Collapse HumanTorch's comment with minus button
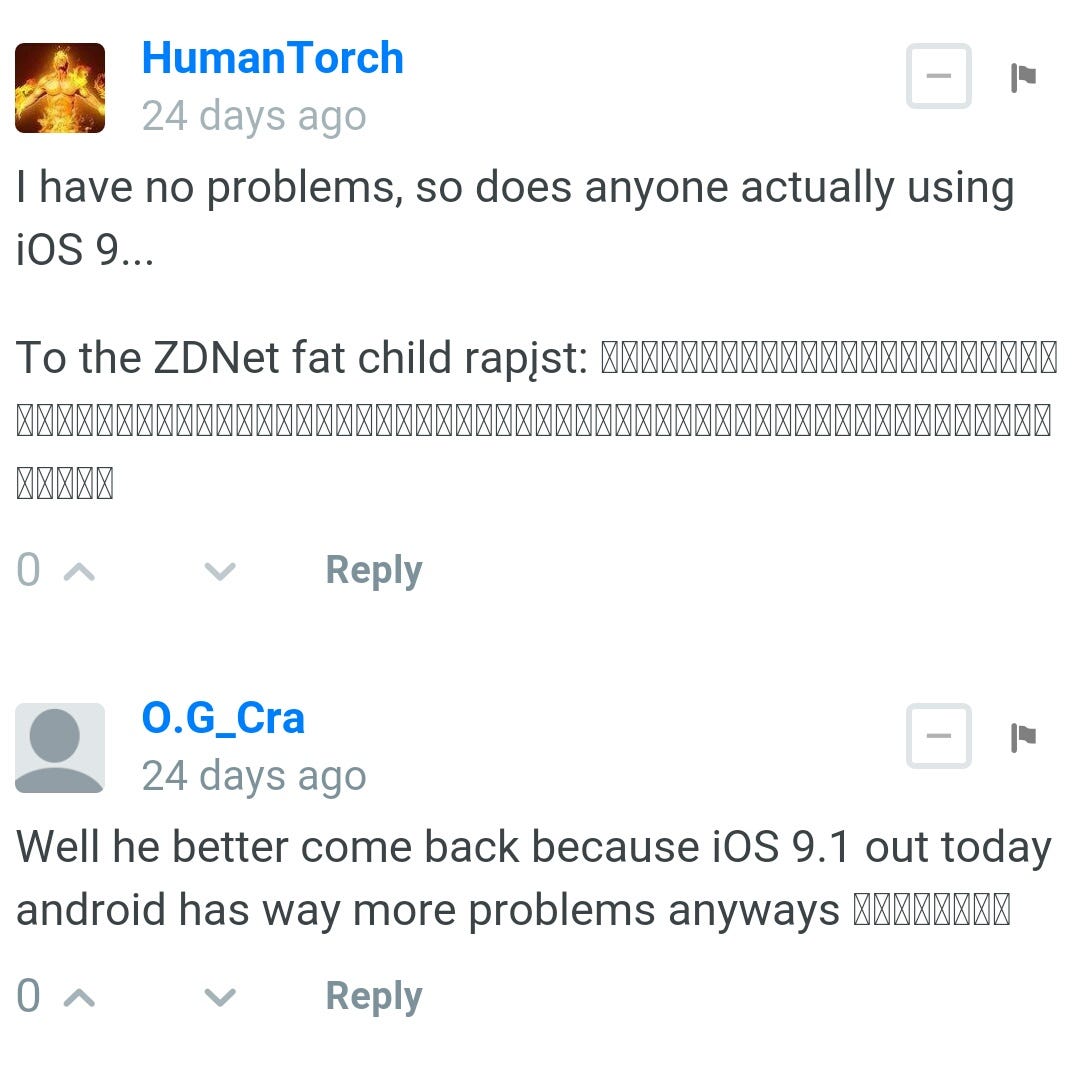This screenshot has height=1076, width=1079. coord(939,76)
